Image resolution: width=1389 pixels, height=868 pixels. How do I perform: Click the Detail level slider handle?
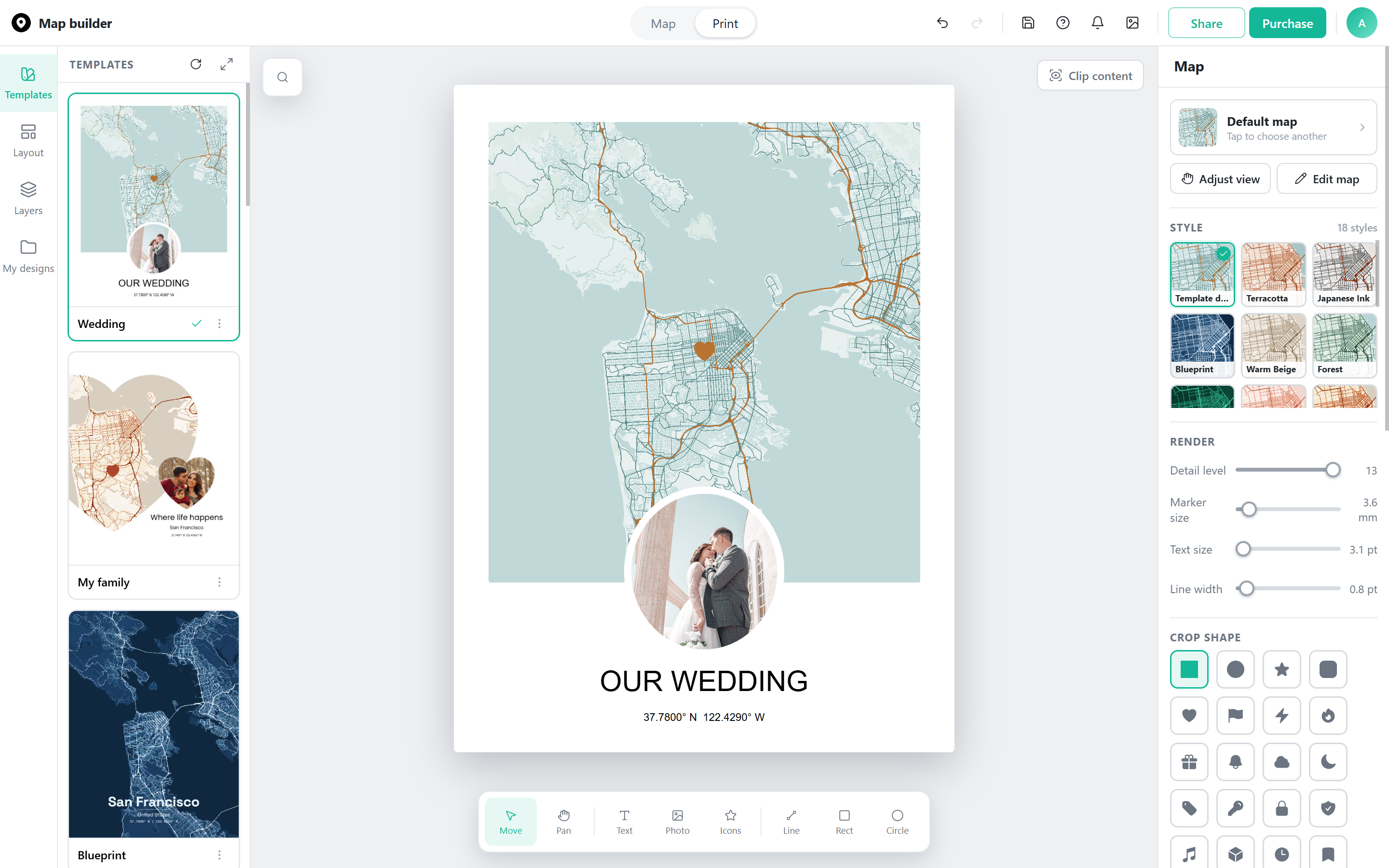(x=1333, y=470)
